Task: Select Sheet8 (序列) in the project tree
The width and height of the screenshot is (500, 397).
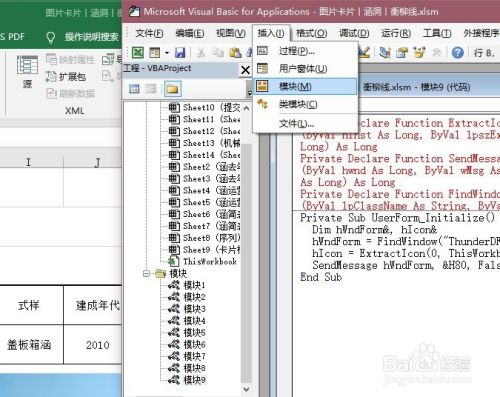Action: (204, 238)
